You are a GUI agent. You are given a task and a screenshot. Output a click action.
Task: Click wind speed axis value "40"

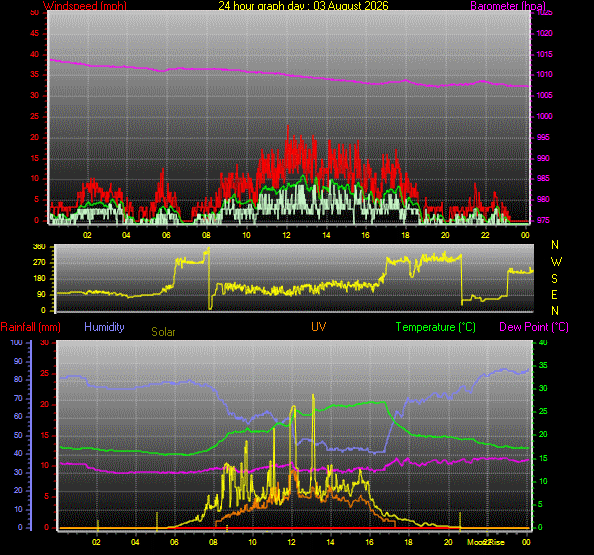(x=34, y=54)
